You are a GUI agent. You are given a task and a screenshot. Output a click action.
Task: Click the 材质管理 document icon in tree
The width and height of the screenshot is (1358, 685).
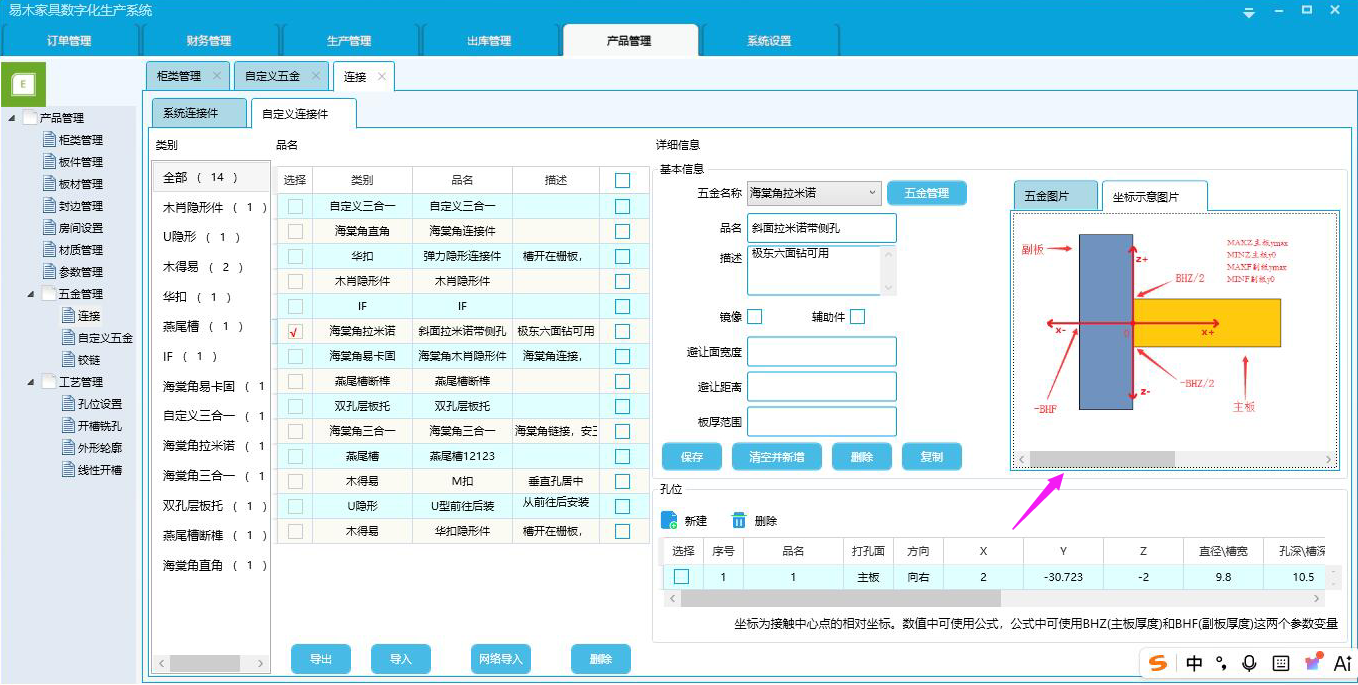(x=50, y=250)
